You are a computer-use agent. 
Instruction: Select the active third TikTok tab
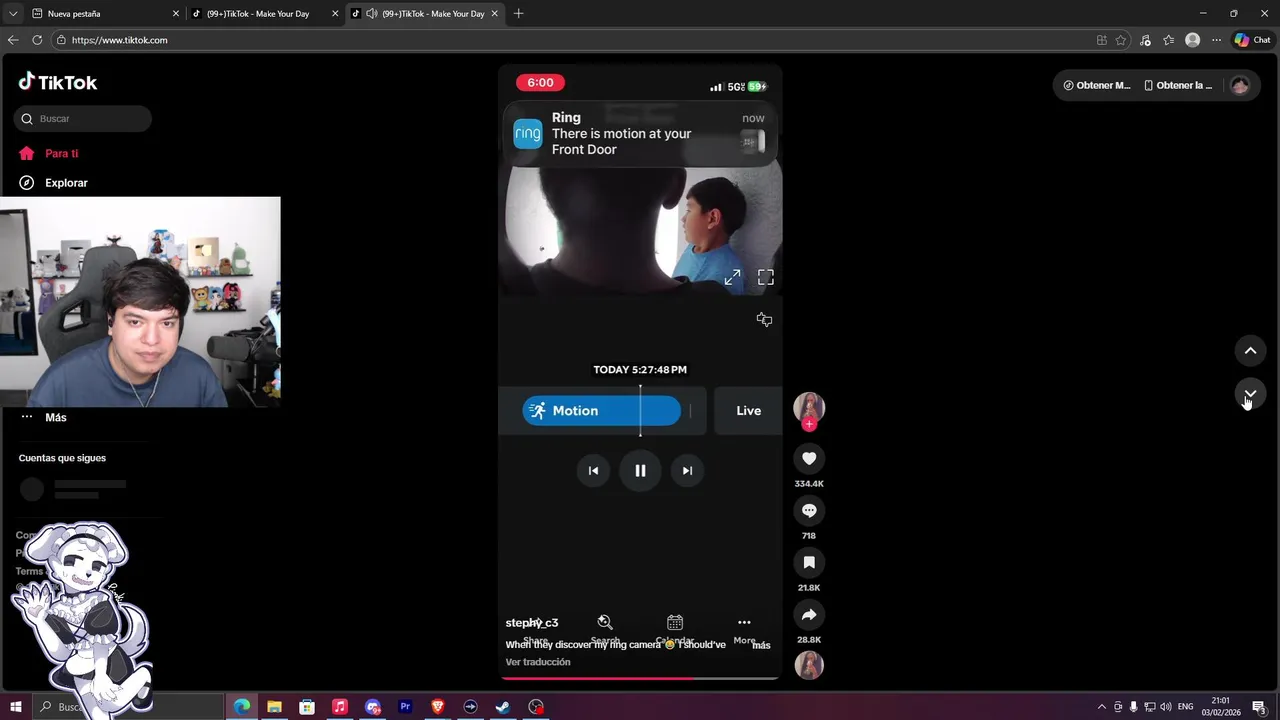(425, 14)
